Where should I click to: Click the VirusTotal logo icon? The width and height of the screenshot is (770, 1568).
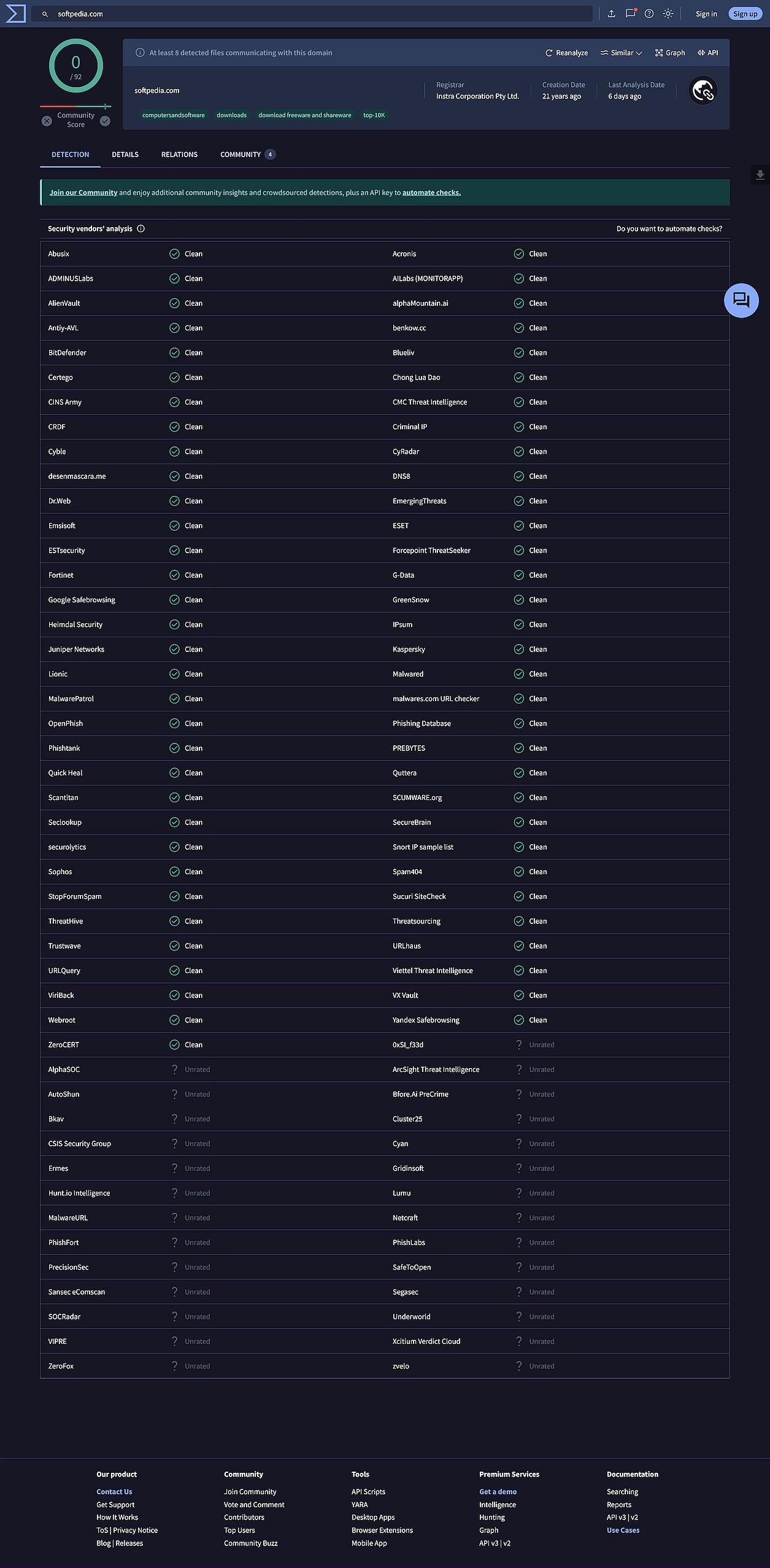[x=15, y=14]
